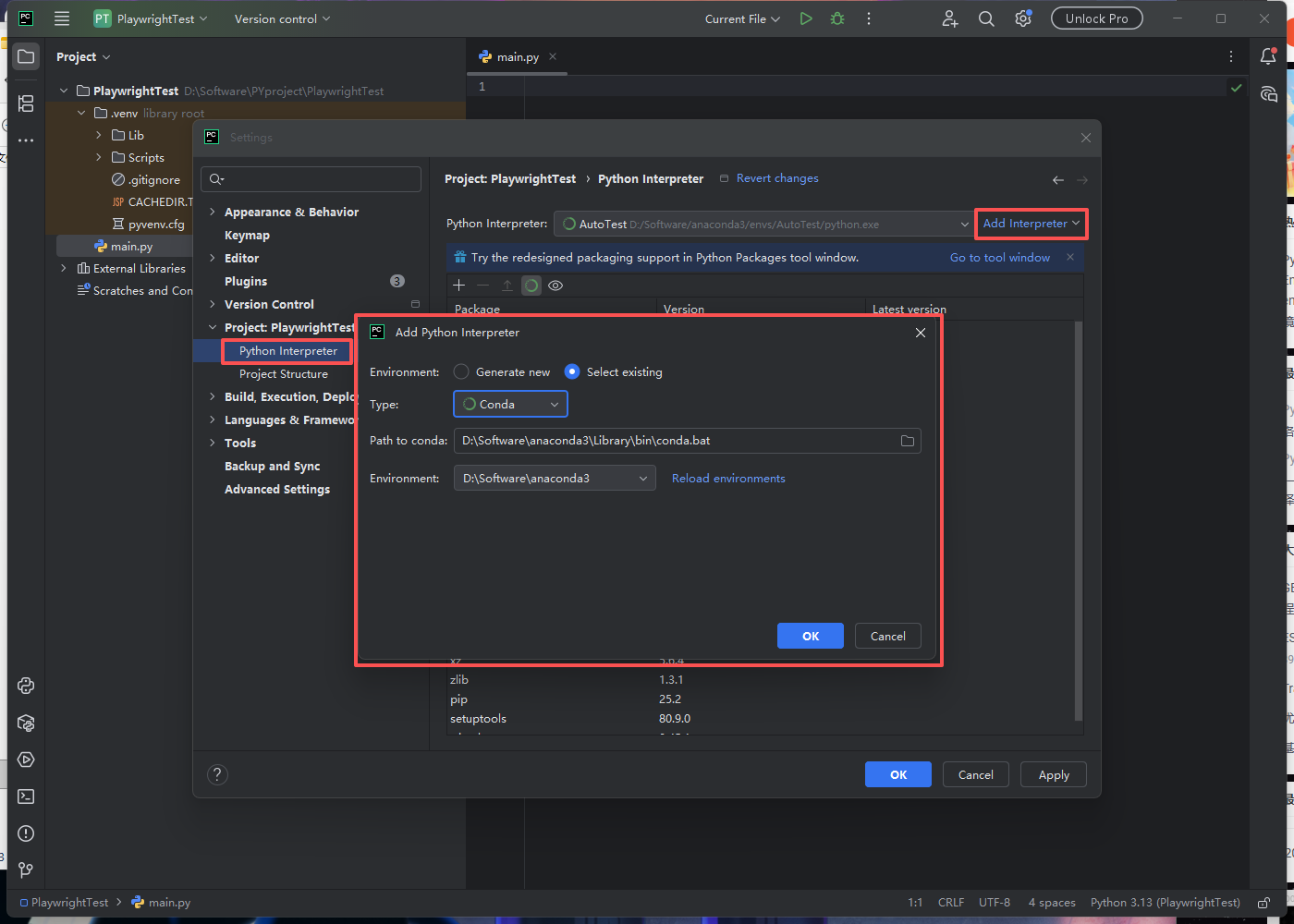Open the Structure tool window icon
This screenshot has height=924, width=1294.
26,103
